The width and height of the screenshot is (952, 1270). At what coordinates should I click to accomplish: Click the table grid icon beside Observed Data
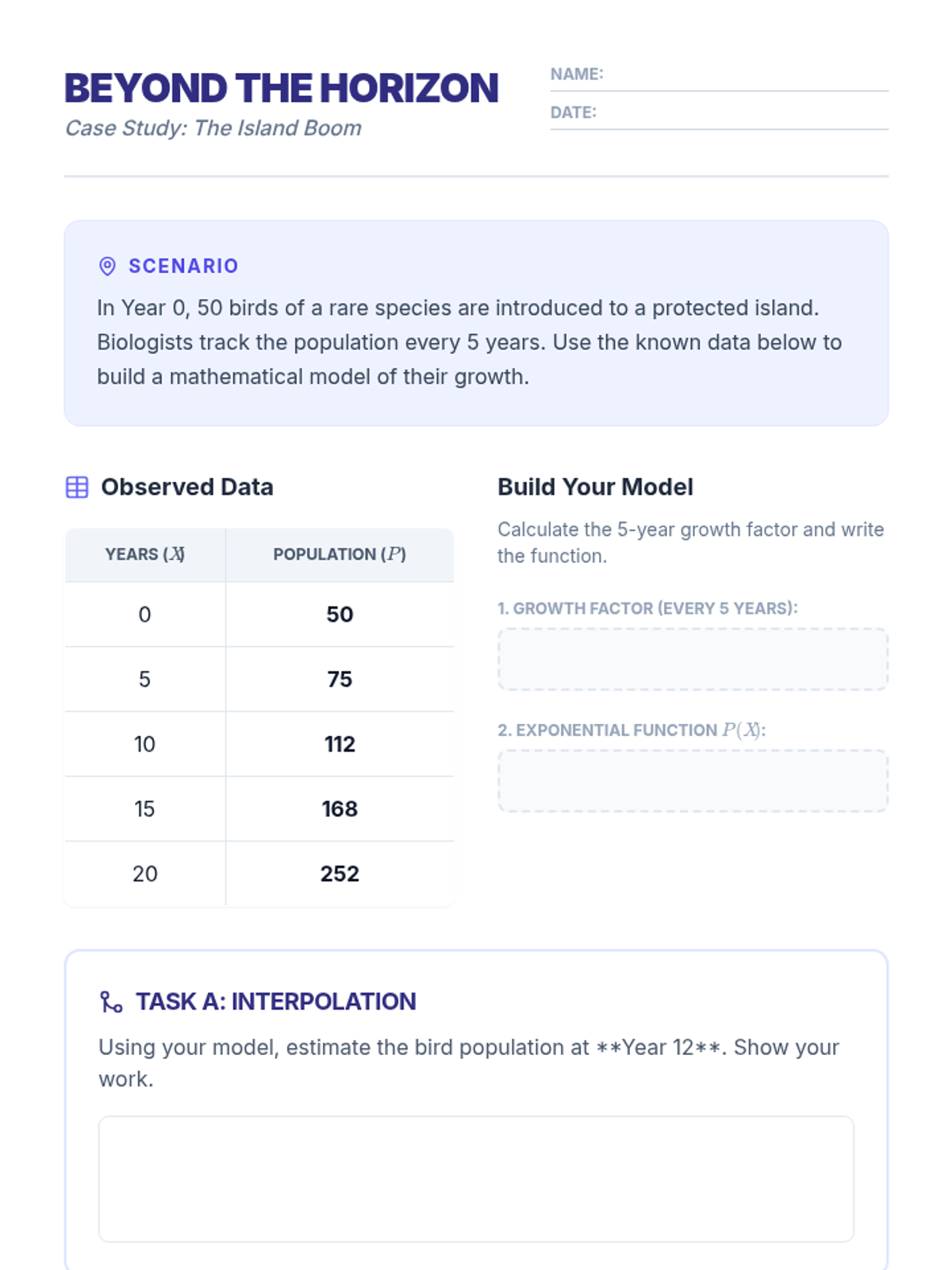77,487
